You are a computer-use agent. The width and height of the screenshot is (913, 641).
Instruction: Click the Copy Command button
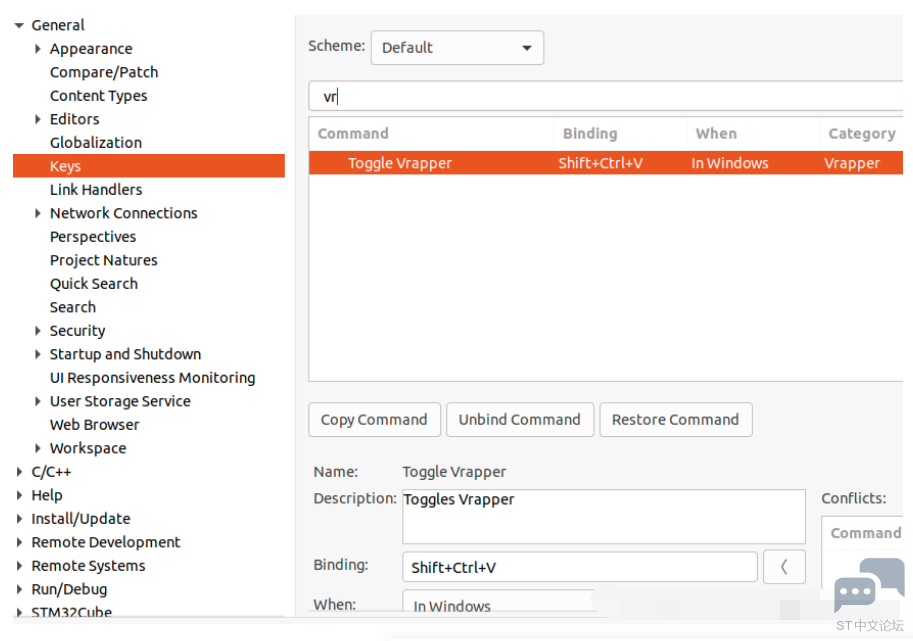(x=373, y=420)
